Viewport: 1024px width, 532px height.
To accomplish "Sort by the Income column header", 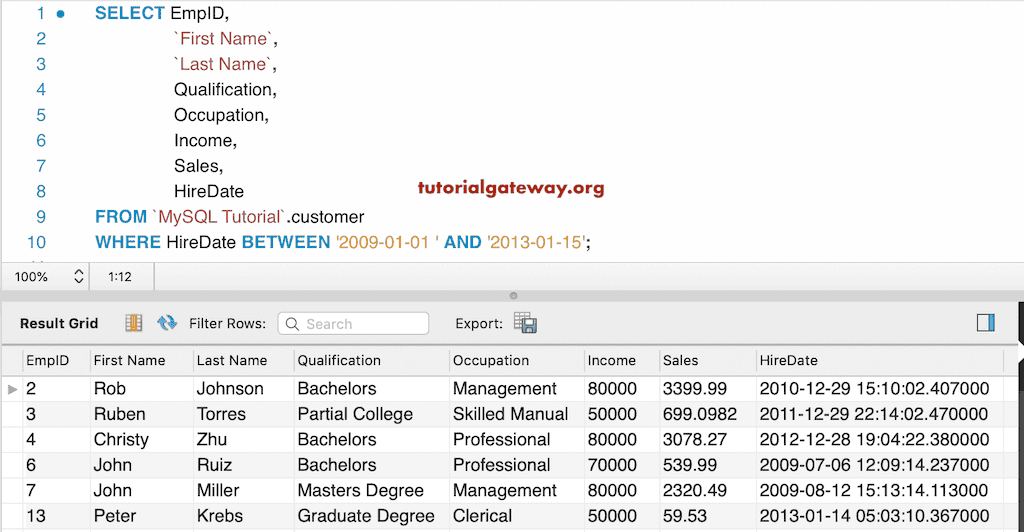I will (x=611, y=360).
